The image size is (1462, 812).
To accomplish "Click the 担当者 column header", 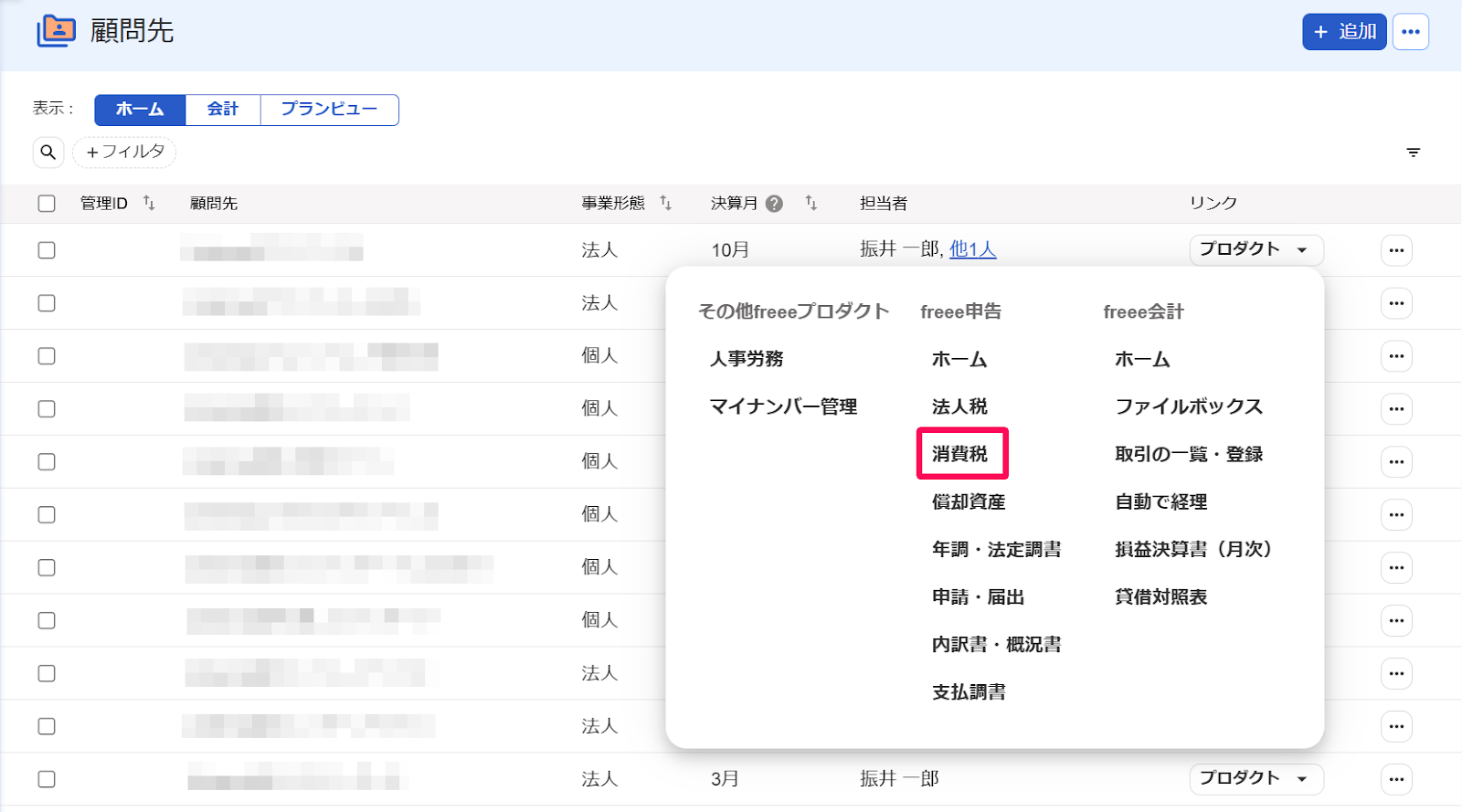I will 884,203.
